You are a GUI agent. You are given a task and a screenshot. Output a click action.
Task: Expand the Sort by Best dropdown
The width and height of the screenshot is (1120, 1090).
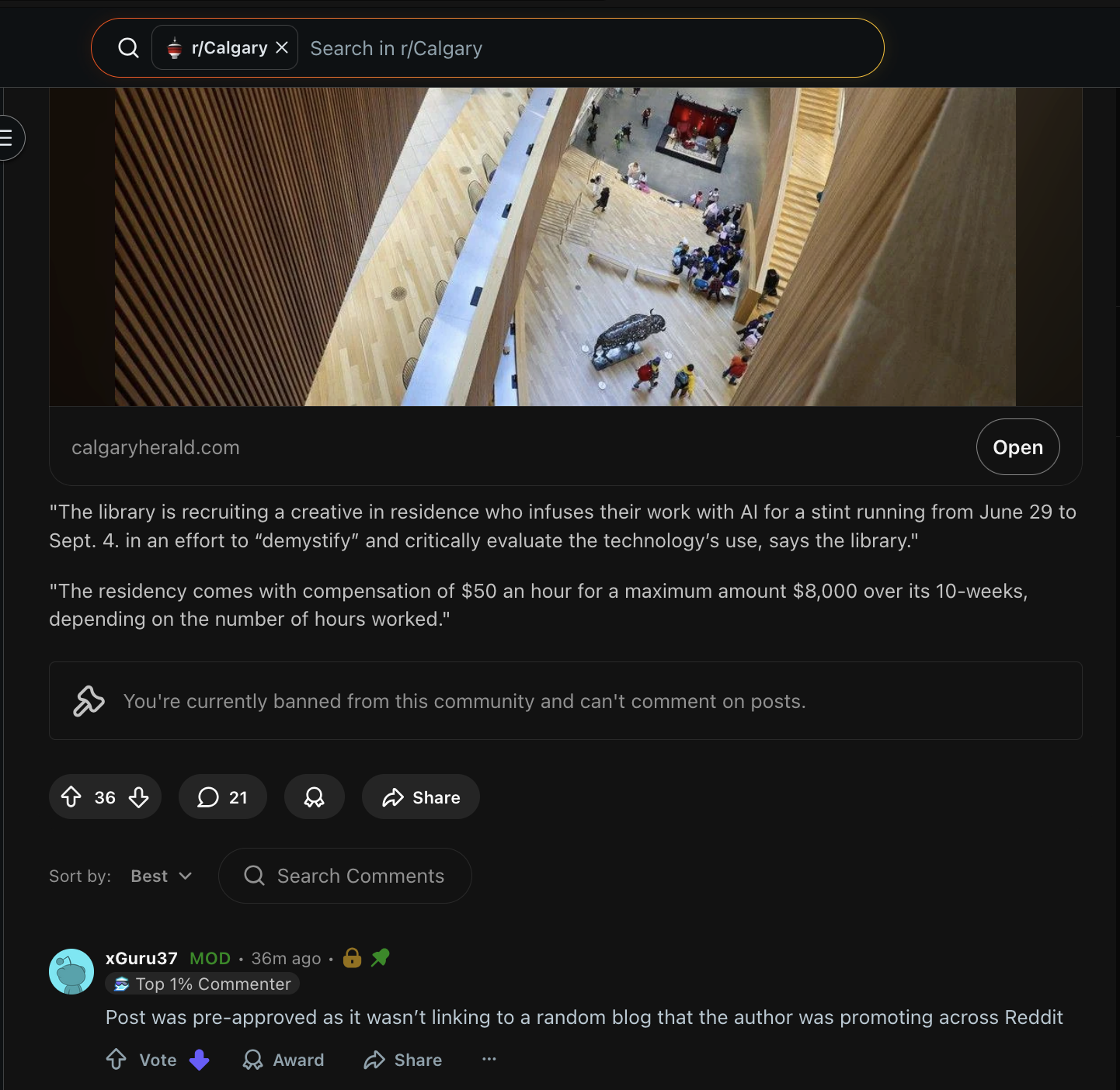coord(162,876)
